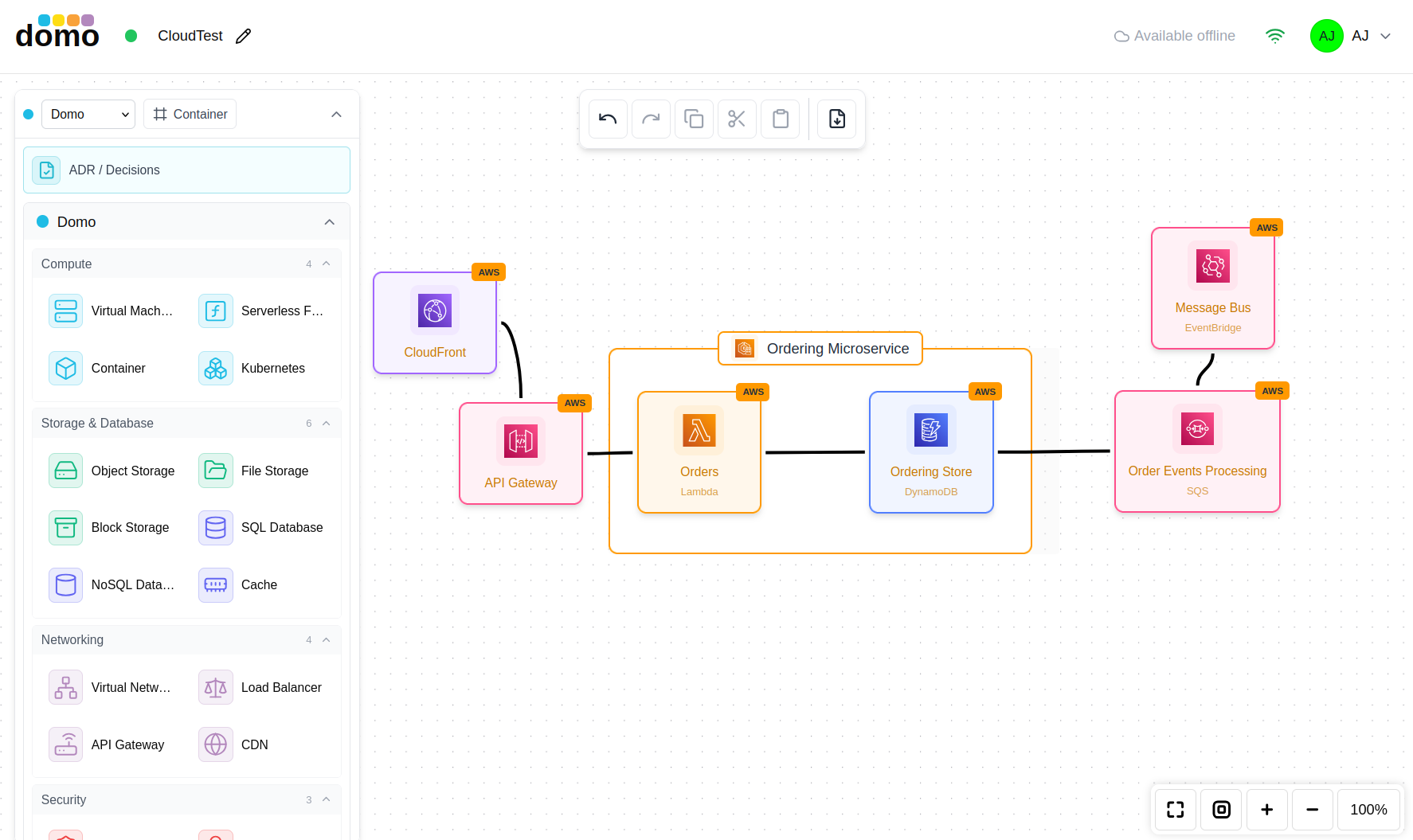Image resolution: width=1413 pixels, height=840 pixels.
Task: Pick the Block Storage component
Action: coord(111,527)
